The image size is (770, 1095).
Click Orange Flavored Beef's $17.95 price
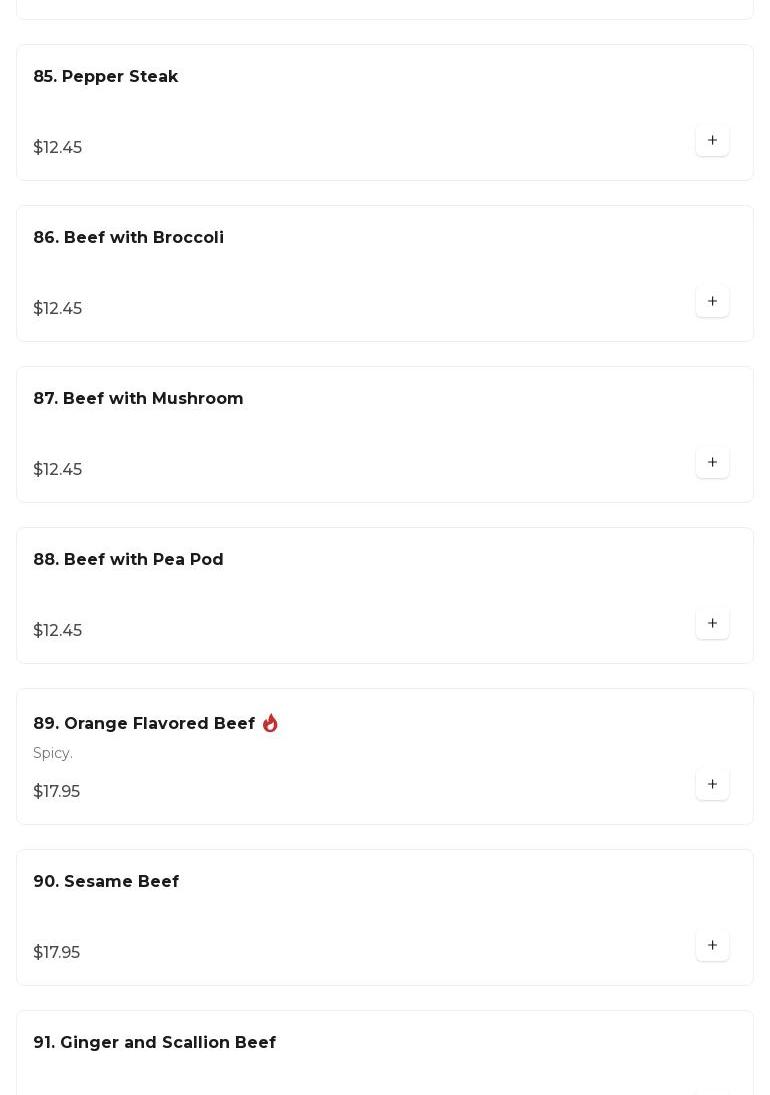point(57,792)
